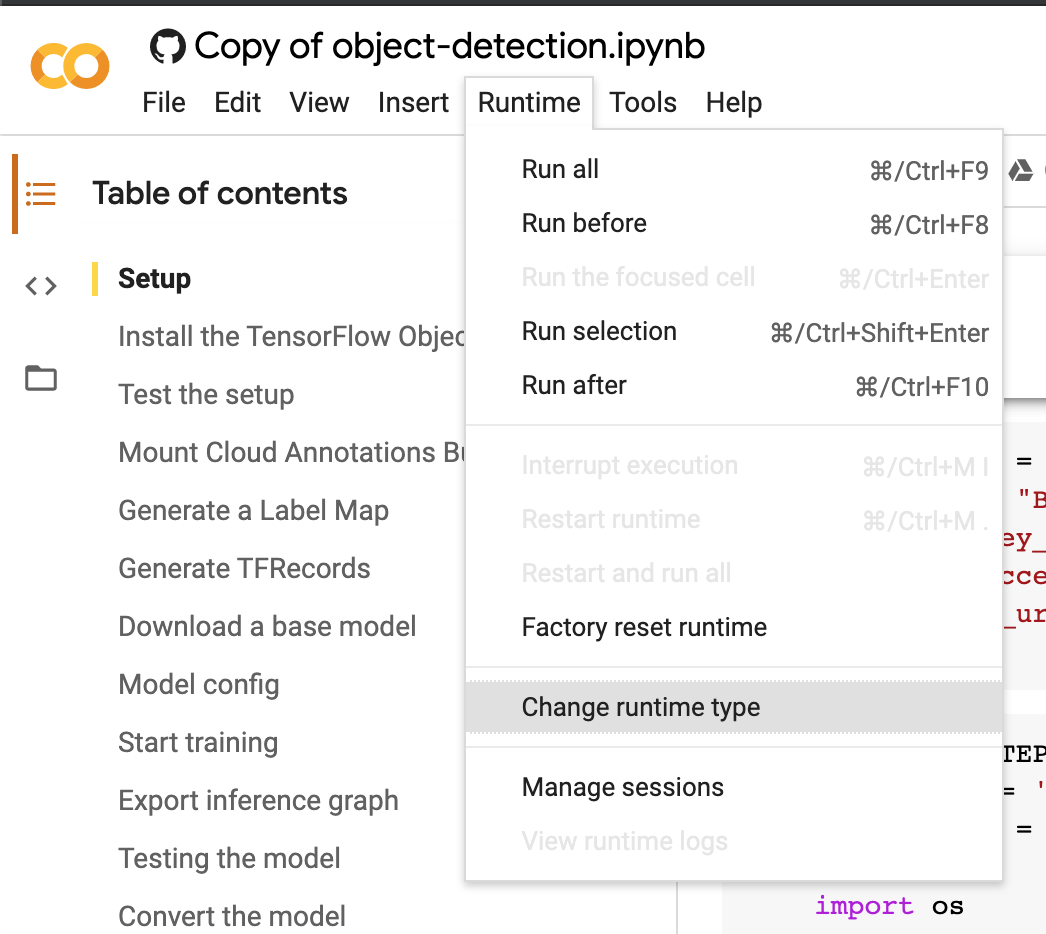Viewport: 1046px width, 934px height.
Task: Select Factory reset runtime
Action: [x=644, y=627]
